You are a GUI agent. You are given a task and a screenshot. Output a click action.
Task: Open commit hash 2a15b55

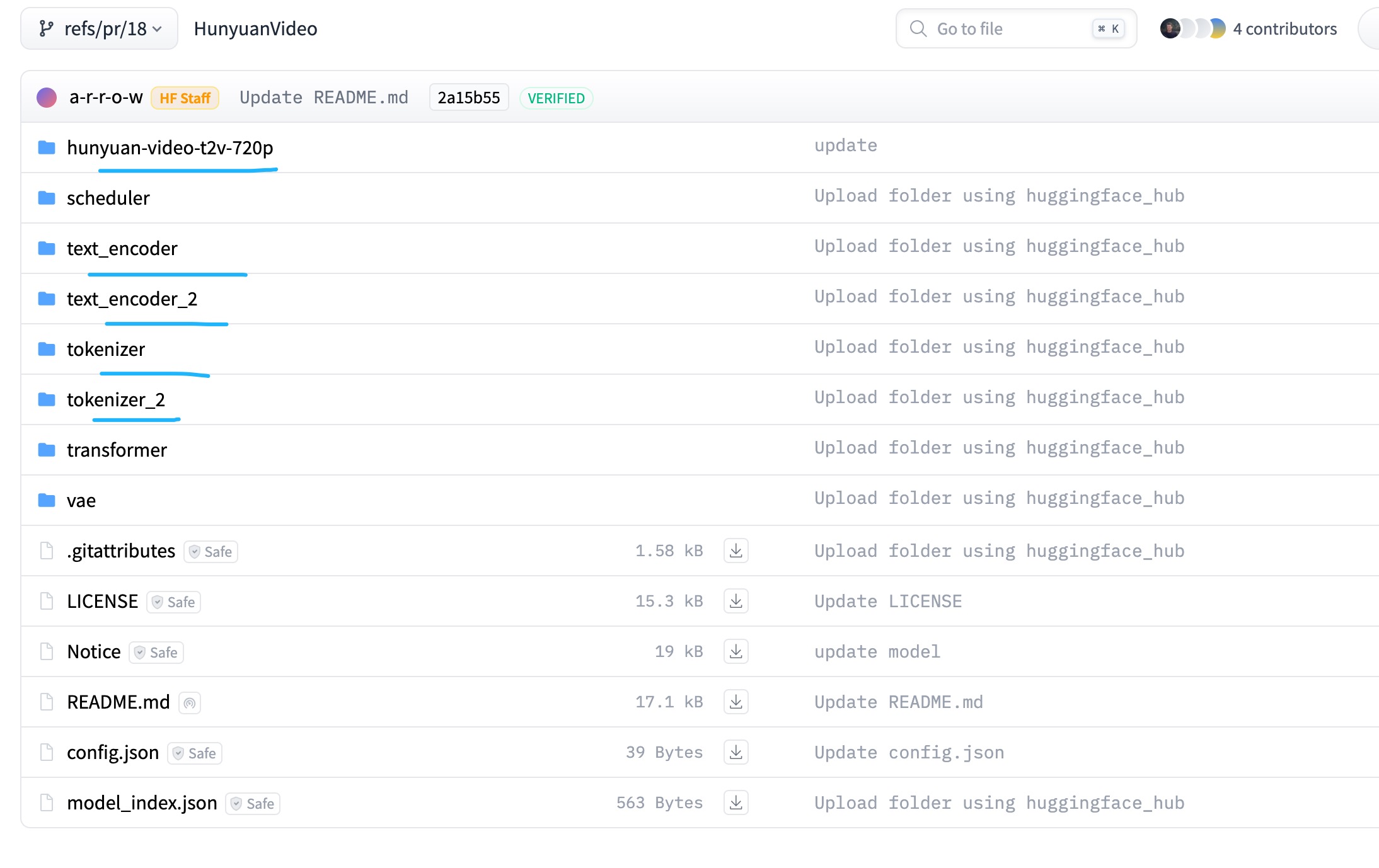468,98
